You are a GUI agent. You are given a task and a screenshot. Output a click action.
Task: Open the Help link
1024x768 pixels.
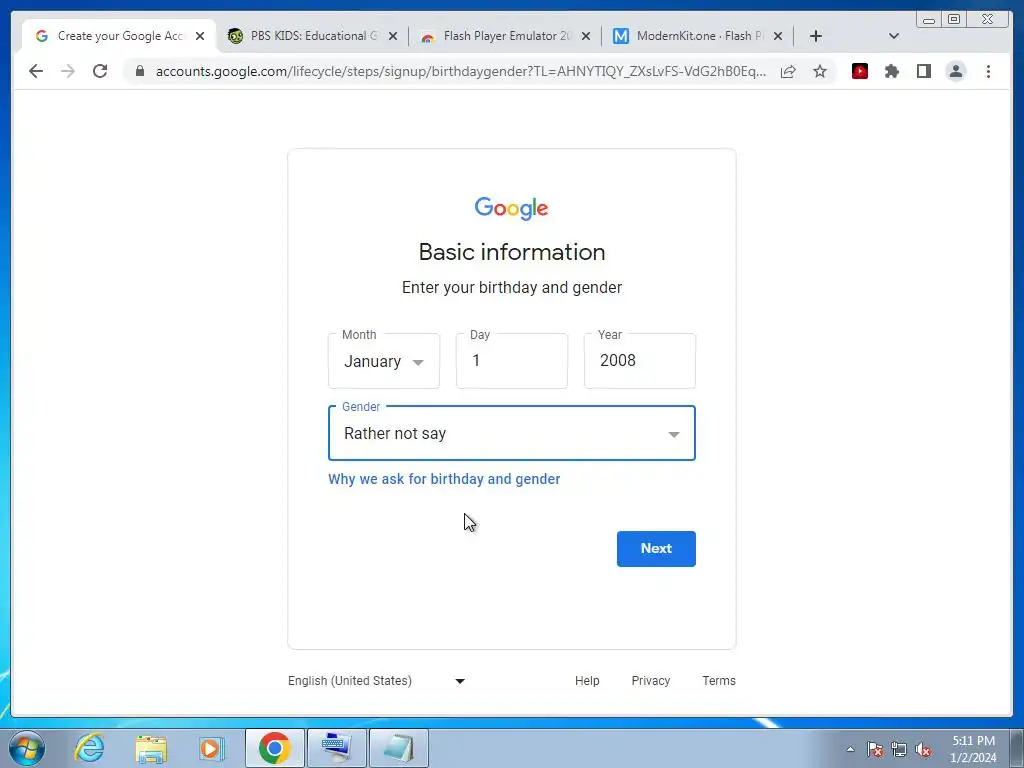(587, 680)
